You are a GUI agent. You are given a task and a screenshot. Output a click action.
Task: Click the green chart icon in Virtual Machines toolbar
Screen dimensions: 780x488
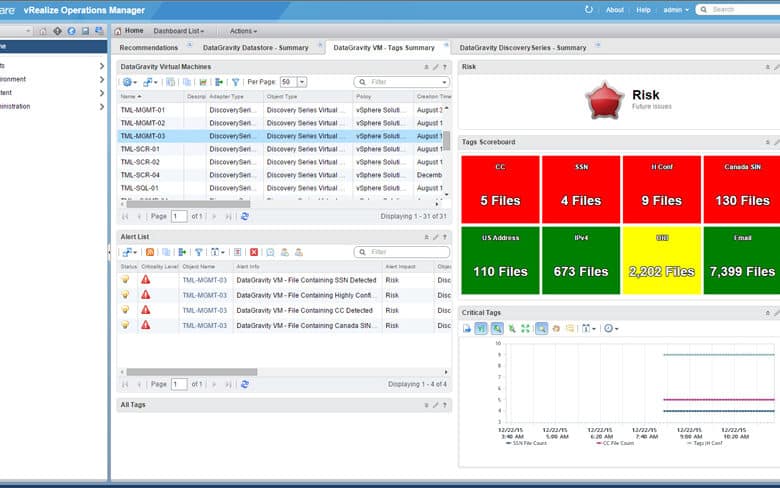(203, 82)
